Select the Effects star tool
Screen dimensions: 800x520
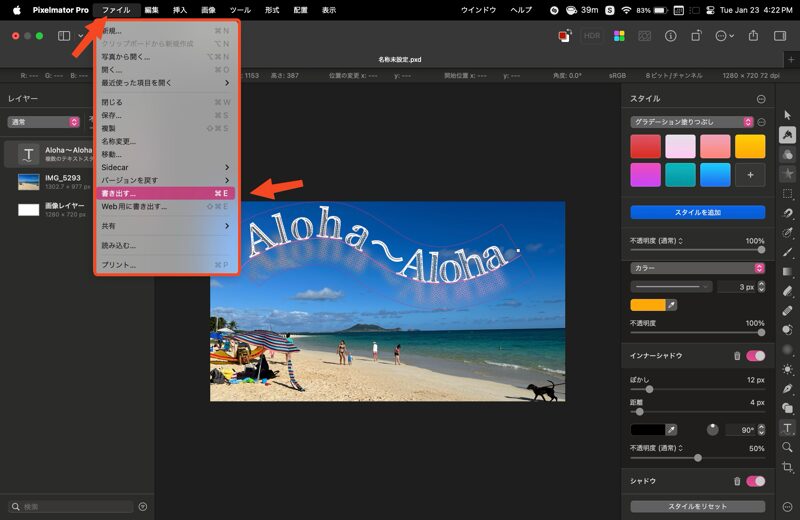pos(787,174)
